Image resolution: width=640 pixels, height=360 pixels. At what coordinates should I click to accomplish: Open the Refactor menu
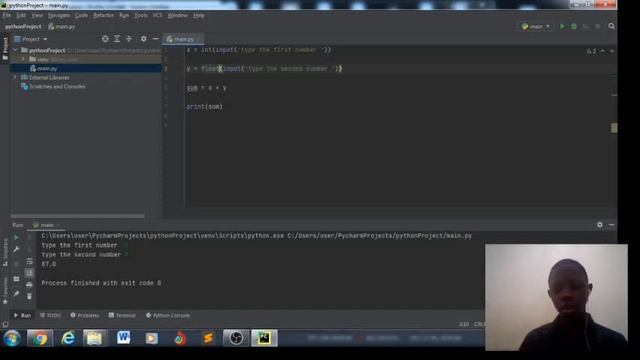coord(103,15)
